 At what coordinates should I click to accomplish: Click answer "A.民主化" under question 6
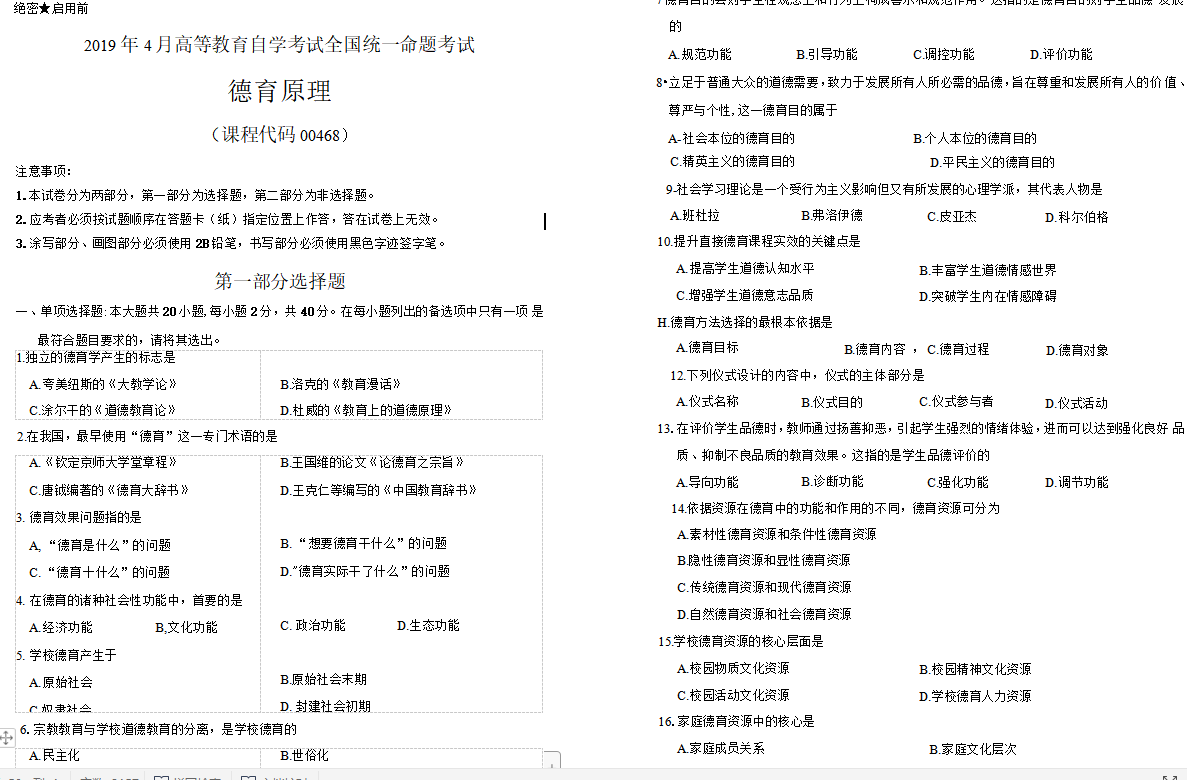pos(54,756)
